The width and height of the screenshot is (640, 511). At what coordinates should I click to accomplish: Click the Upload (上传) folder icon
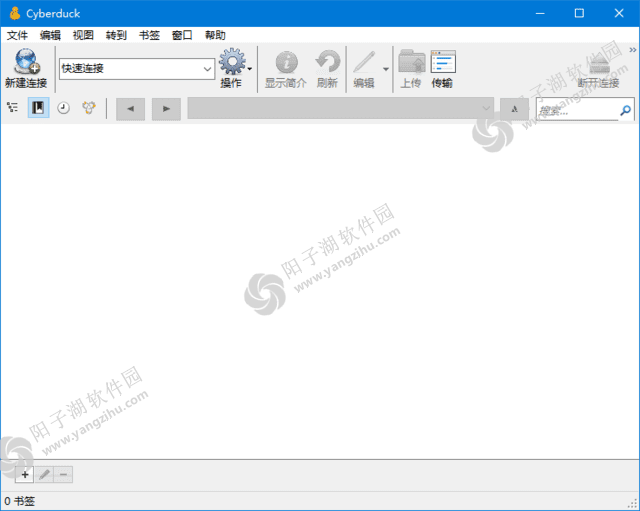tap(412, 62)
